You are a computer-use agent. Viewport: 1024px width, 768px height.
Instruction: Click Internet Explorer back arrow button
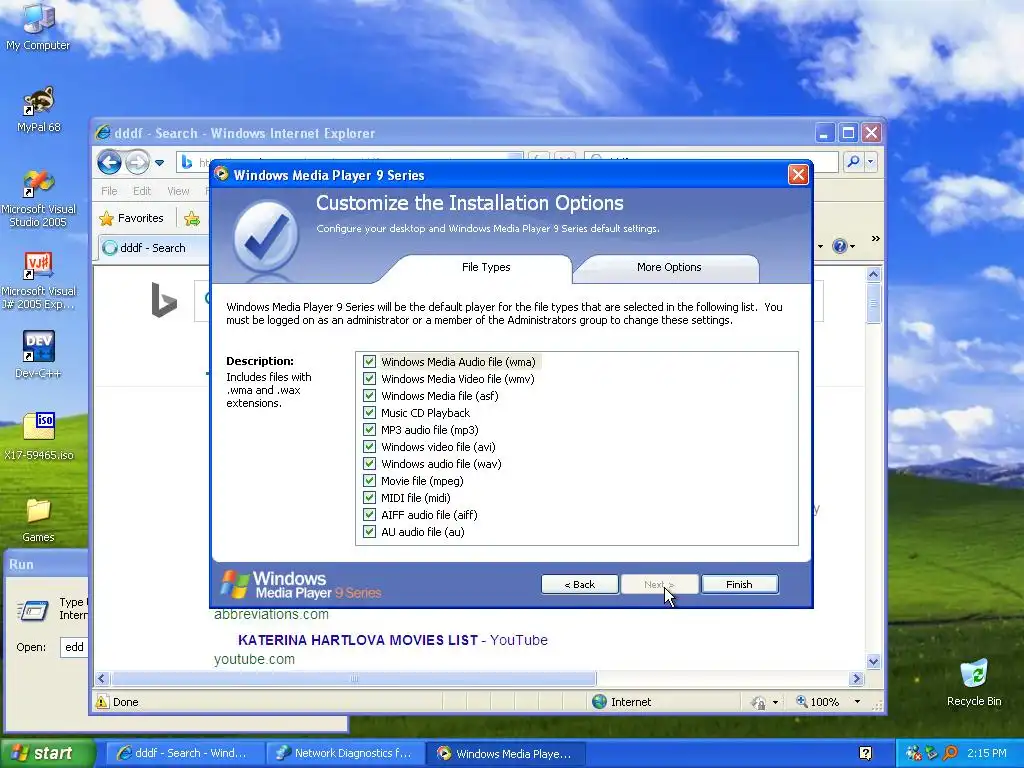tap(109, 162)
